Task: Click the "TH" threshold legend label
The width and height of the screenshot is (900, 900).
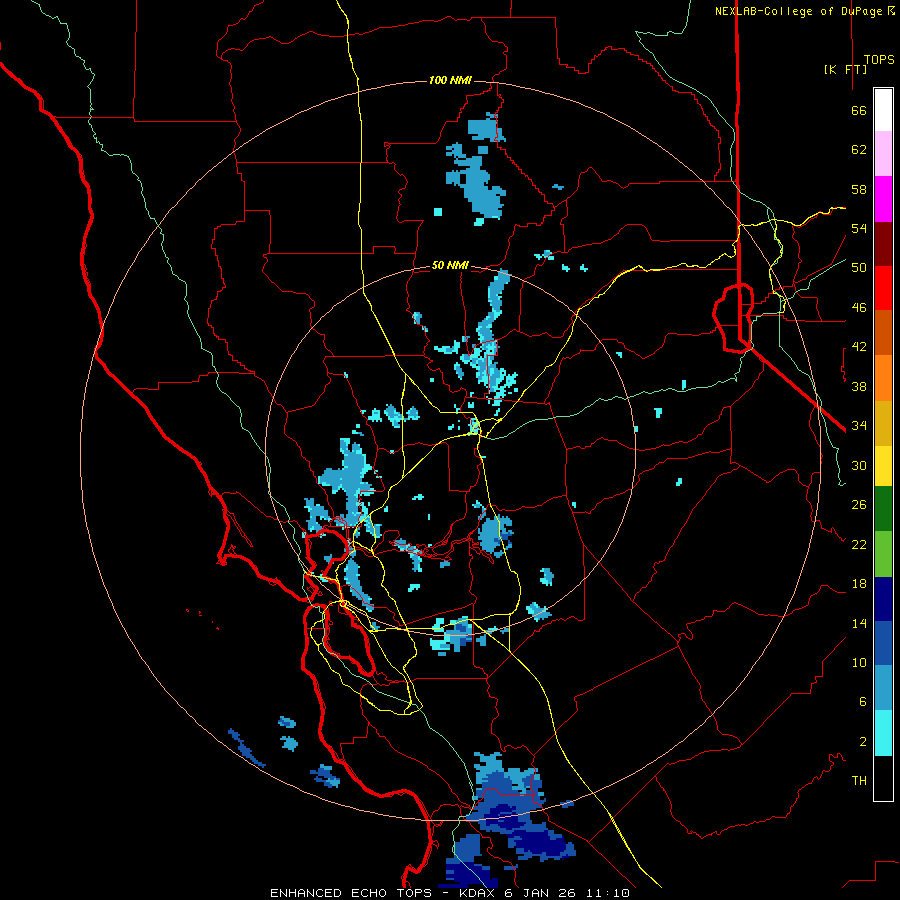Action: tap(859, 781)
